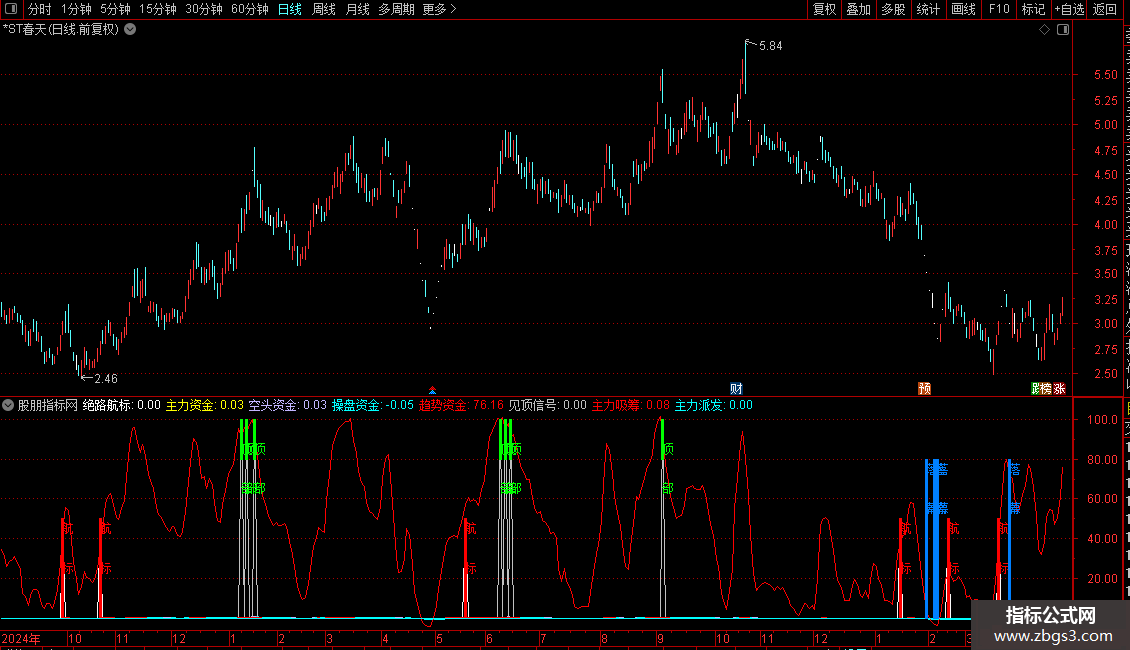Add stock via +自选 button

[x=1069, y=9]
